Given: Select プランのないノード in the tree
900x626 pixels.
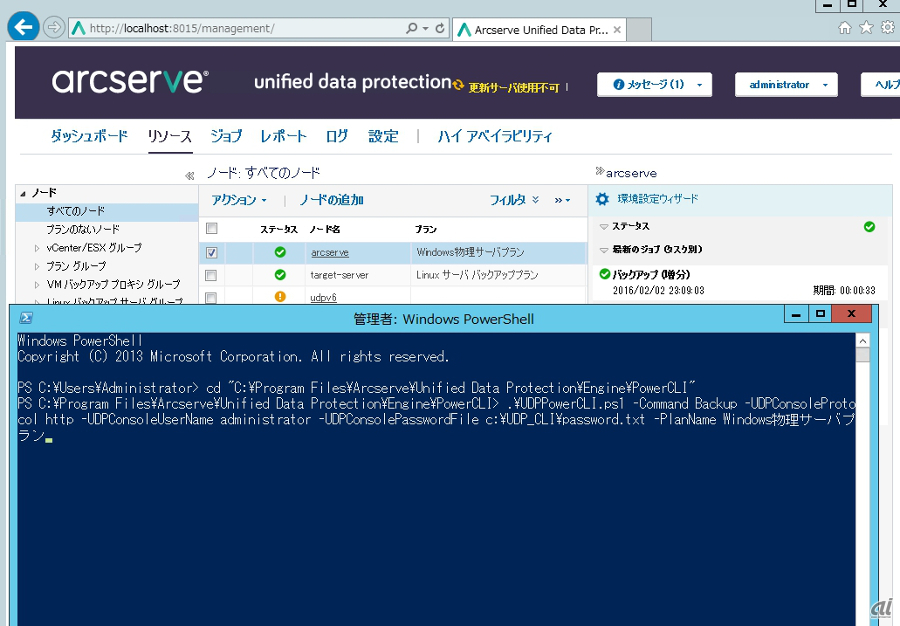Looking at the screenshot, I should (x=83, y=230).
